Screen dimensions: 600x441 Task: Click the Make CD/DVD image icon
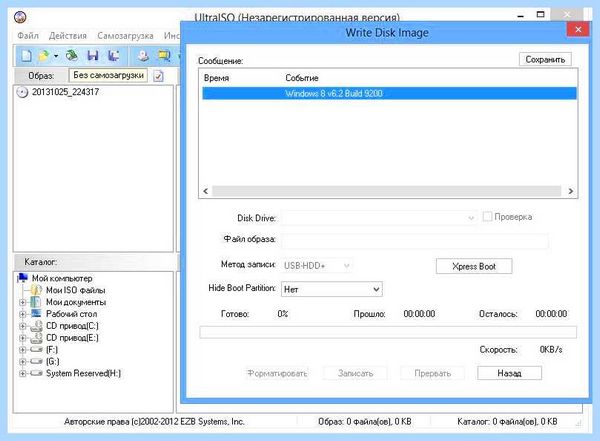tap(143, 56)
